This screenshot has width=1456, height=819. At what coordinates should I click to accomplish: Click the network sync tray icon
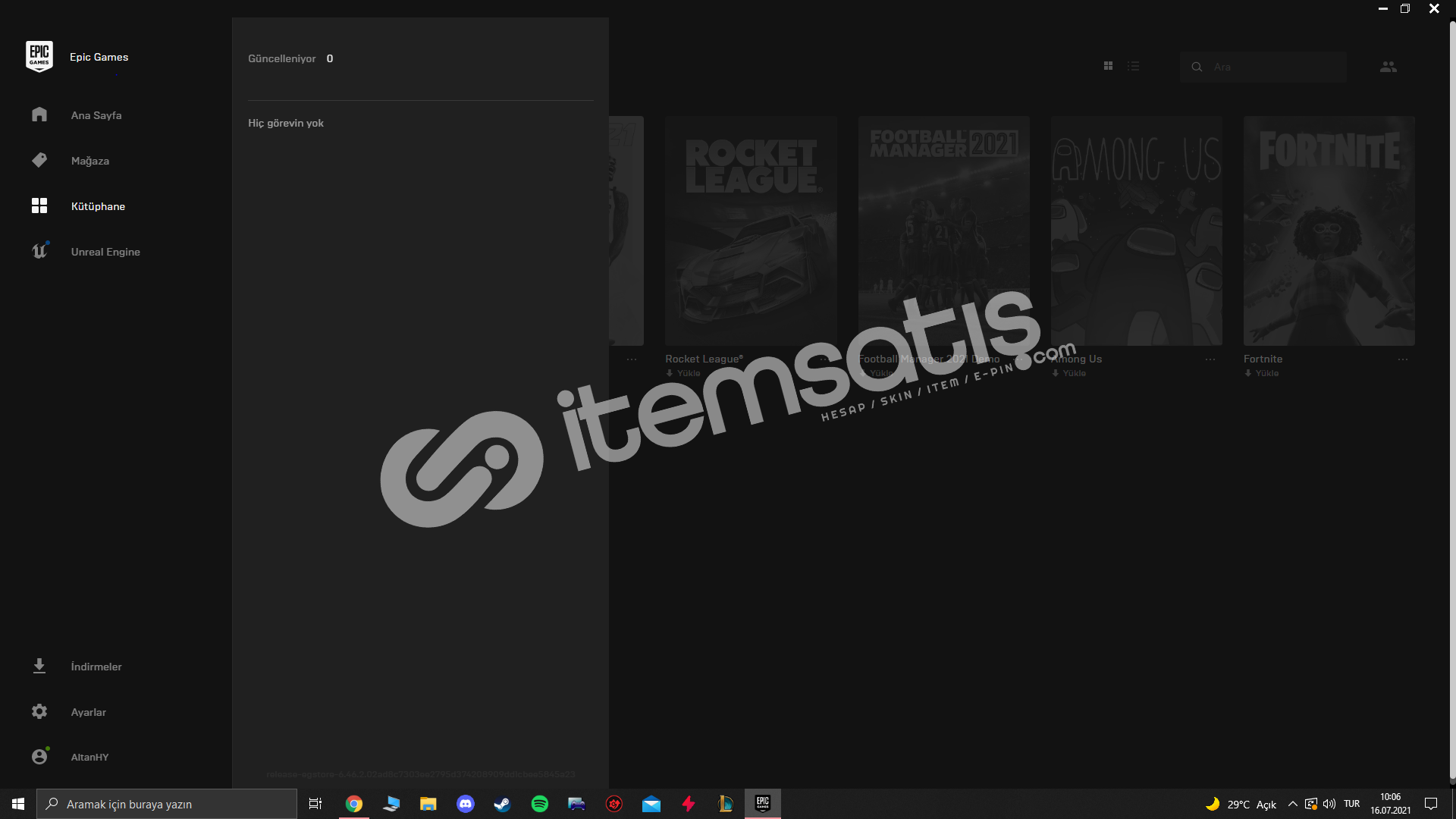tap(1311, 804)
